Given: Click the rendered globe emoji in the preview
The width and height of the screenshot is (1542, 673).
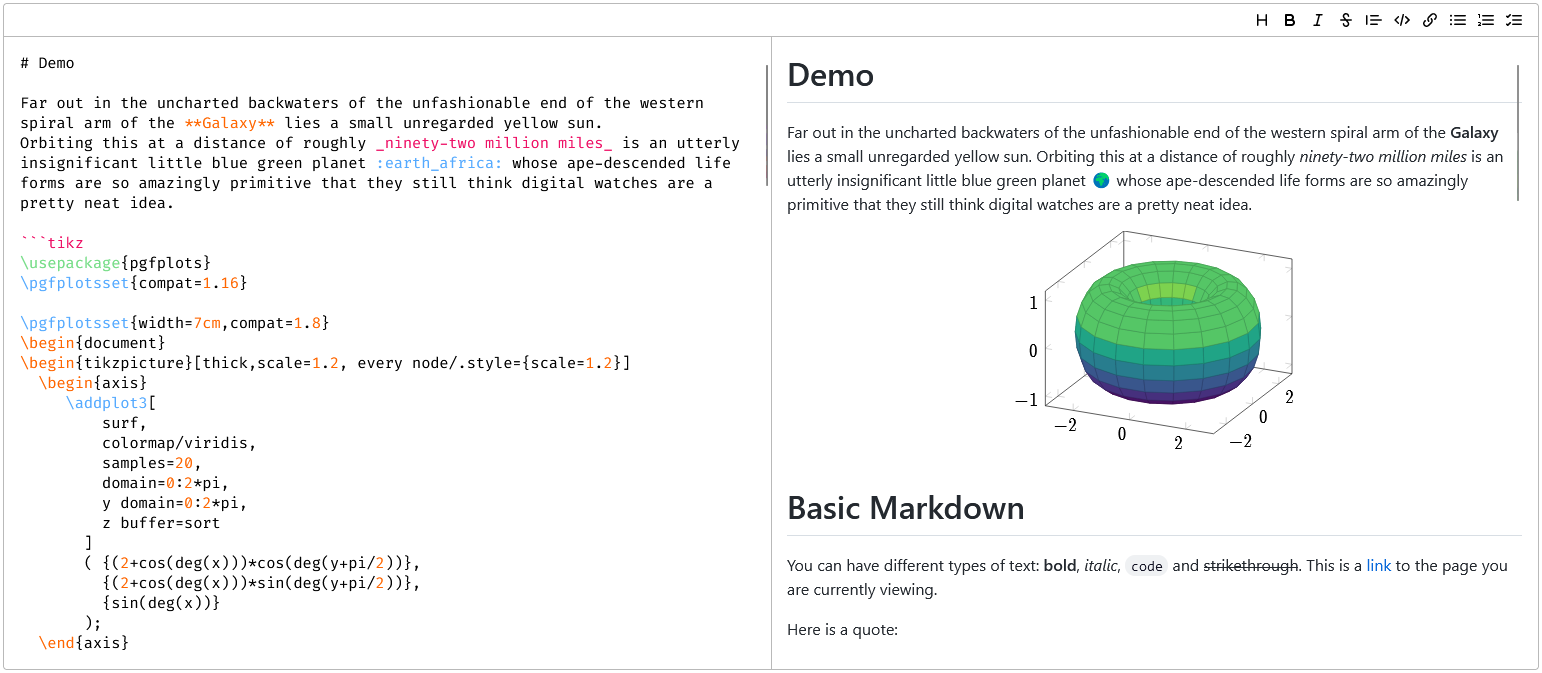Looking at the screenshot, I should (x=1101, y=181).
